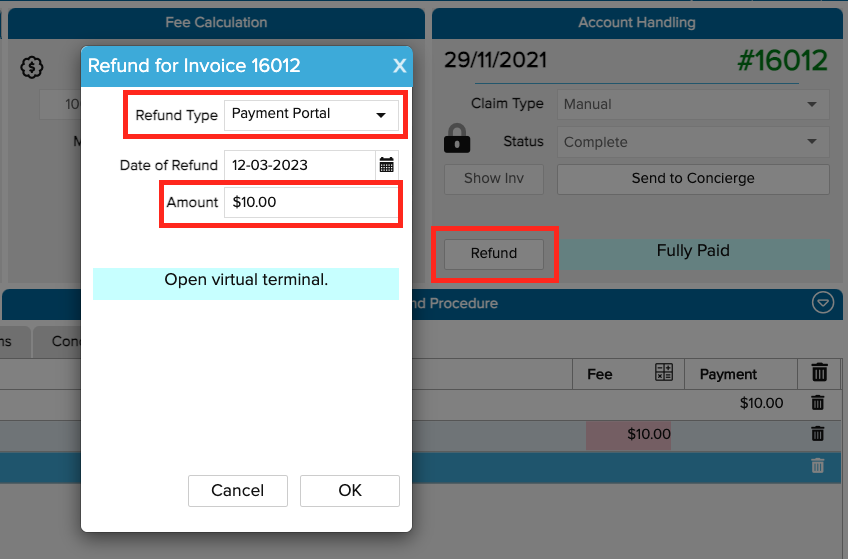Click invoice number #16012
Viewport: 848px width, 559px height.
782,61
